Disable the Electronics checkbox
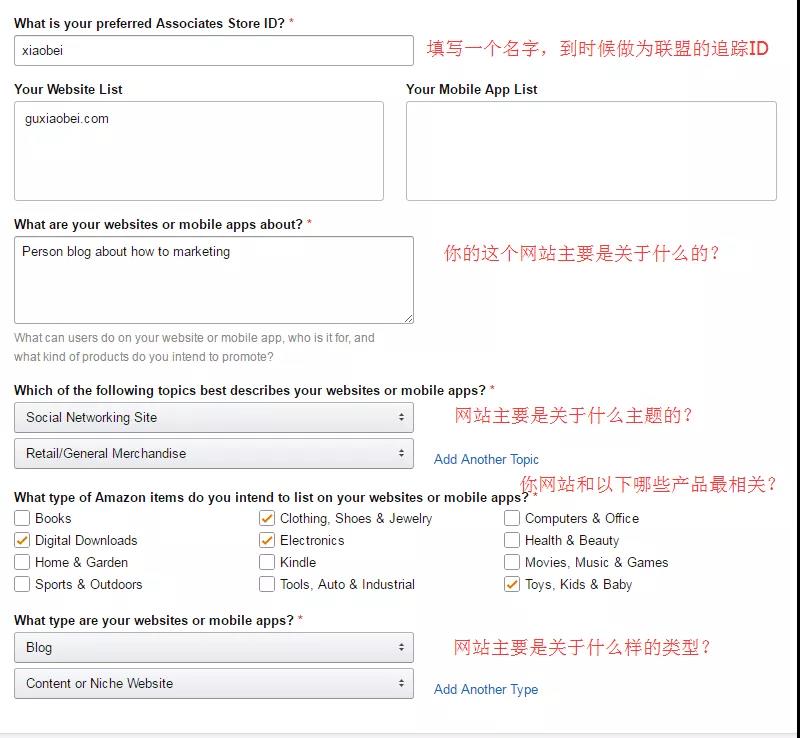This screenshot has width=800, height=738. 266,541
